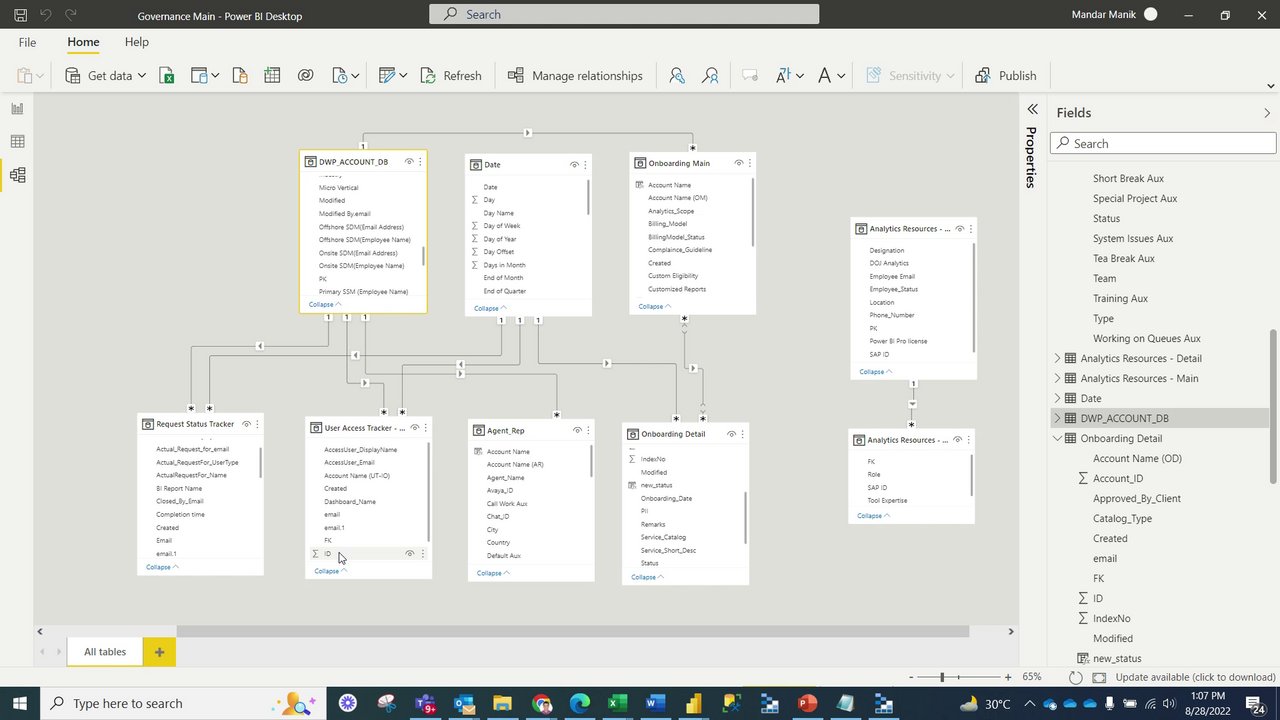The width and height of the screenshot is (1280, 720).
Task: Toggle visibility of DWP_ACCOUNT_DB table
Action: [409, 162]
